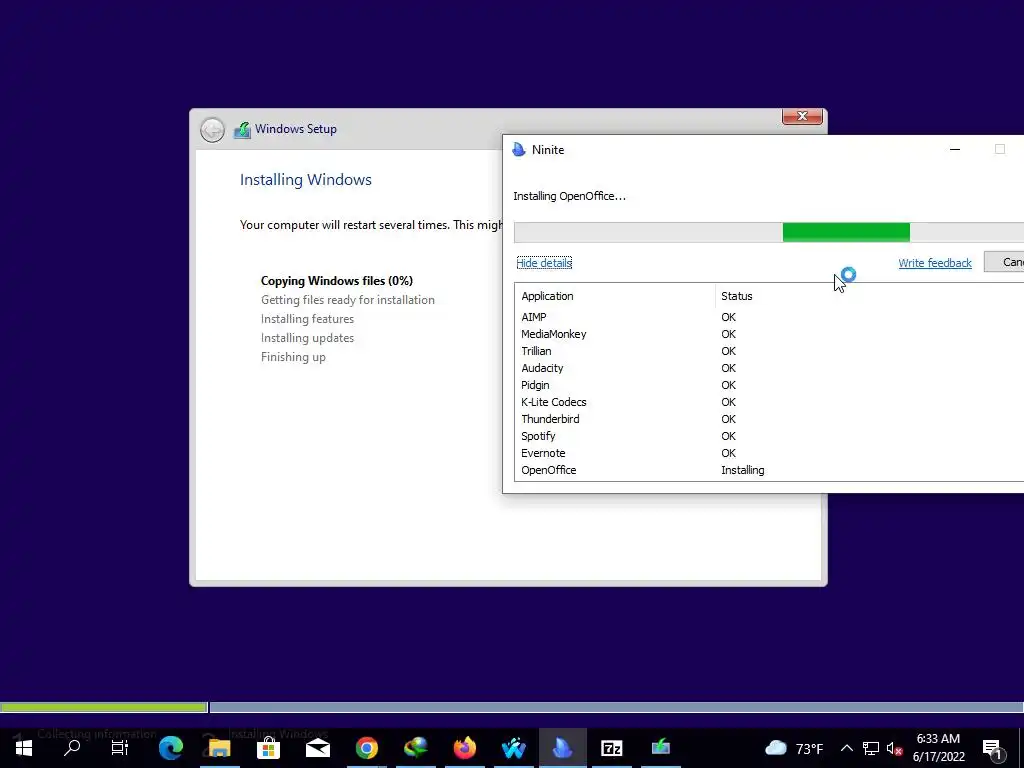The image size is (1024, 768).
Task: Click Getting files ready for installation
Action: [x=347, y=300]
